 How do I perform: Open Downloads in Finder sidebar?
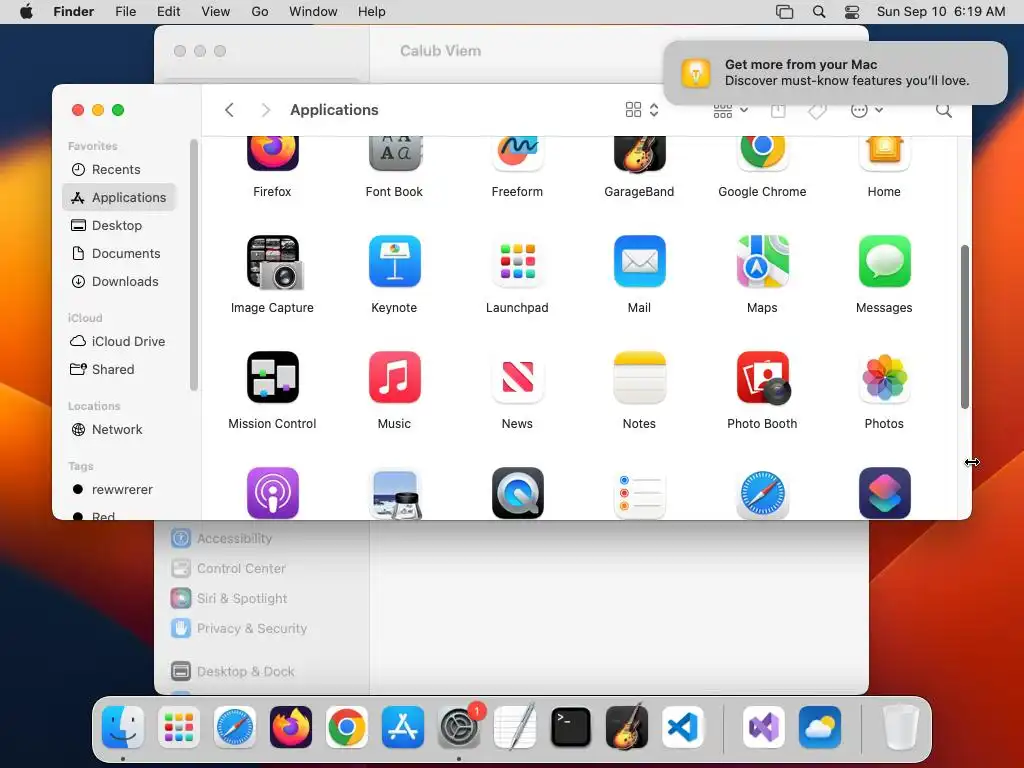point(119,281)
